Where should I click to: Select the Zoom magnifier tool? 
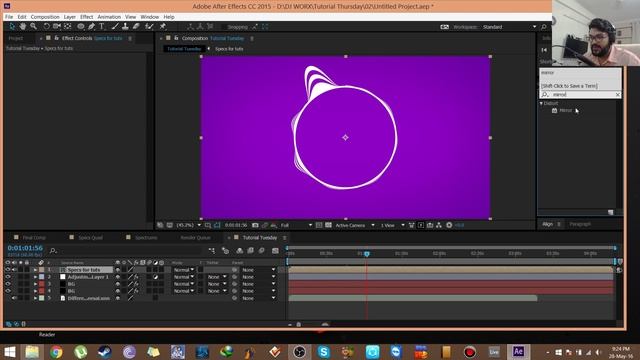[33, 27]
